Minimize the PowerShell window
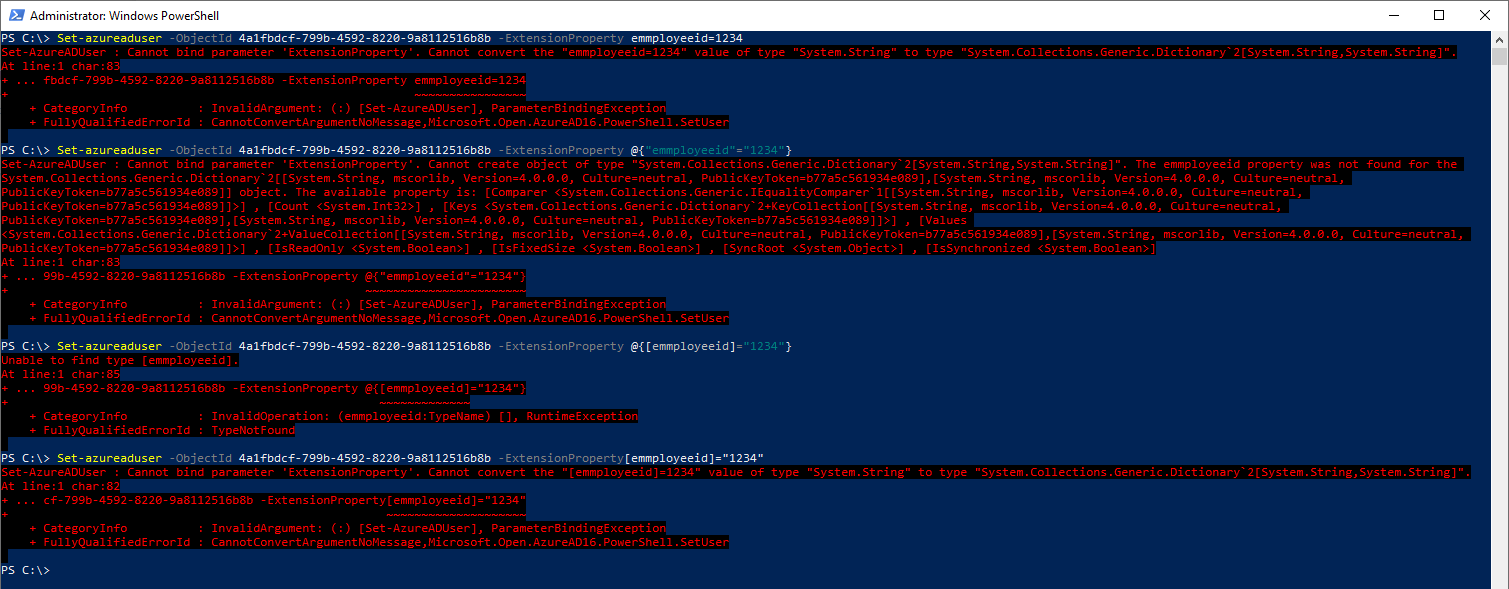 [1392, 15]
